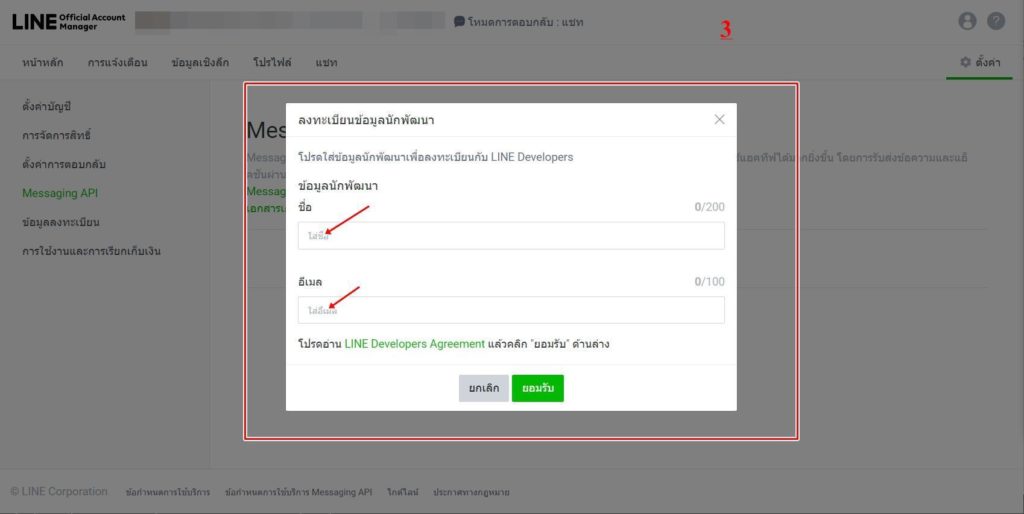Click the ข้อมูลนักพัฒนา section heading
Screen dimensions: 1024x514
click(x=338, y=186)
